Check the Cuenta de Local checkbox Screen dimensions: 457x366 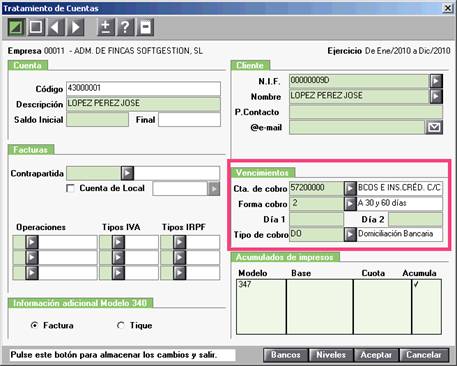[x=70, y=189]
